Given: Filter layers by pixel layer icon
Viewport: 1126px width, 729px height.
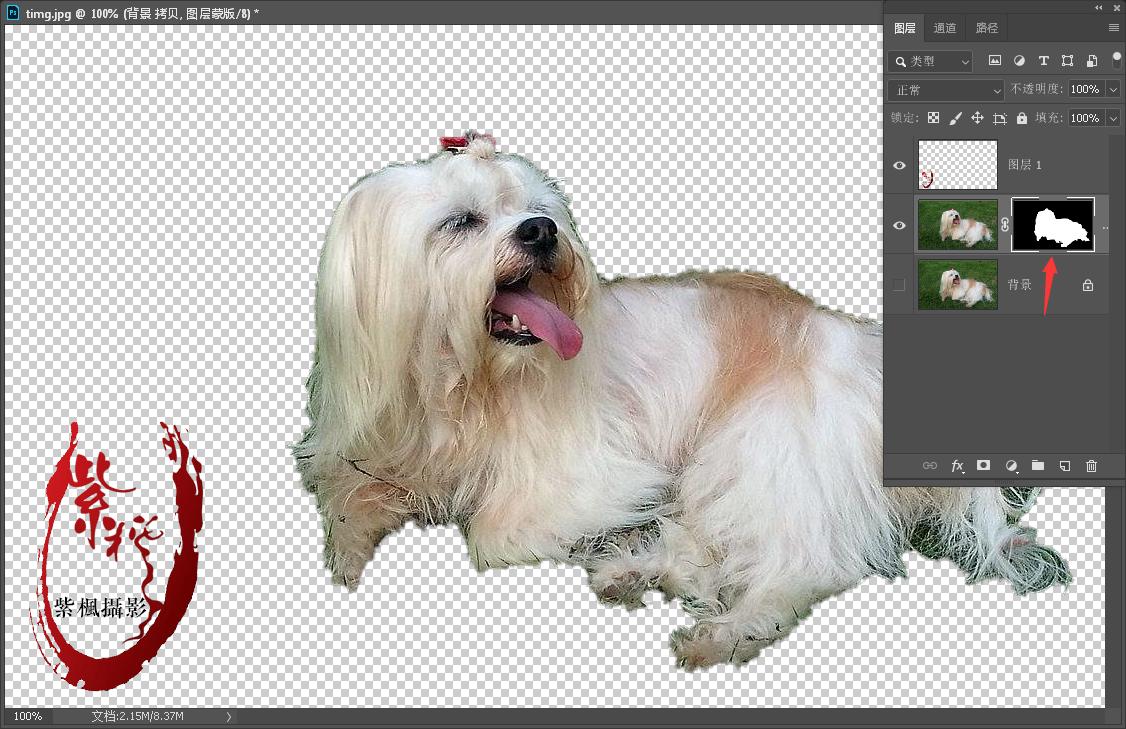Looking at the screenshot, I should 995,61.
